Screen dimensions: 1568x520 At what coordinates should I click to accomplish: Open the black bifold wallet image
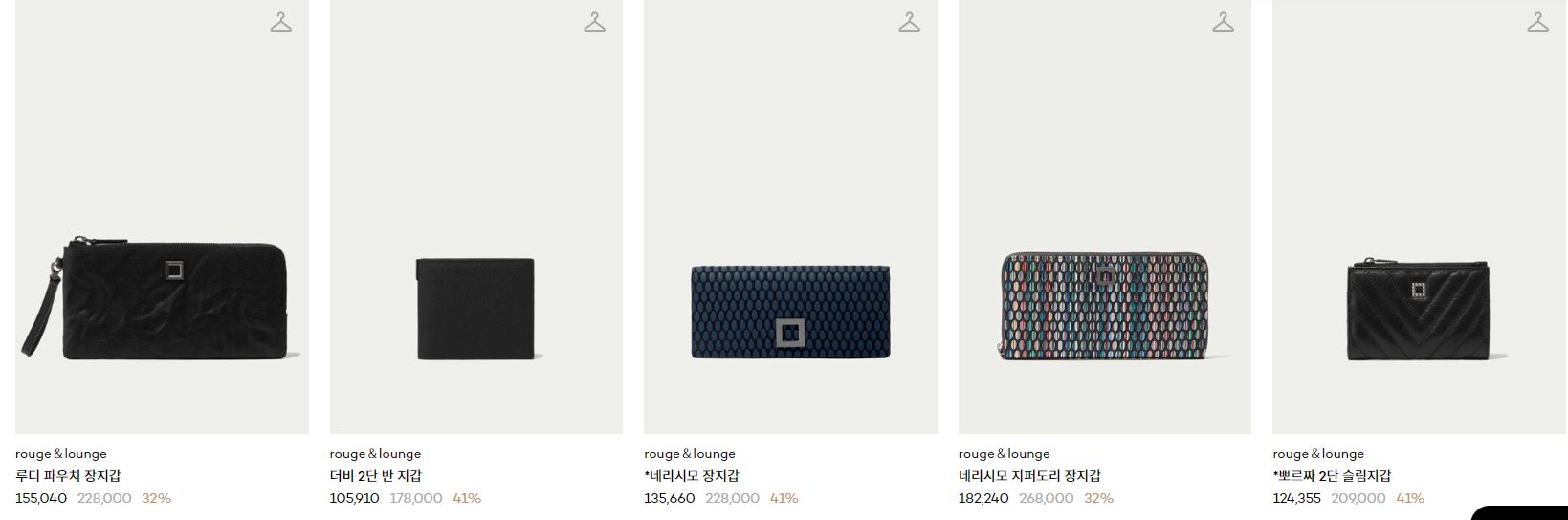[x=476, y=216]
